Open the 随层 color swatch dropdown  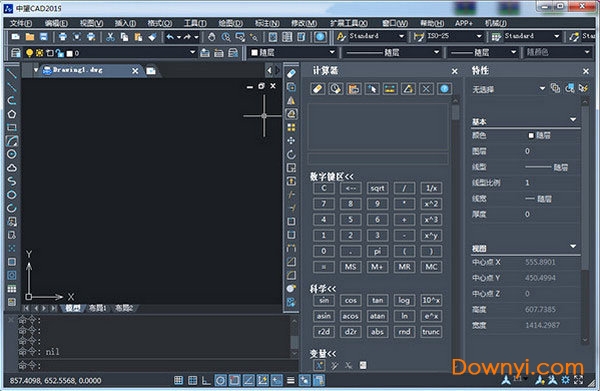(x=331, y=52)
